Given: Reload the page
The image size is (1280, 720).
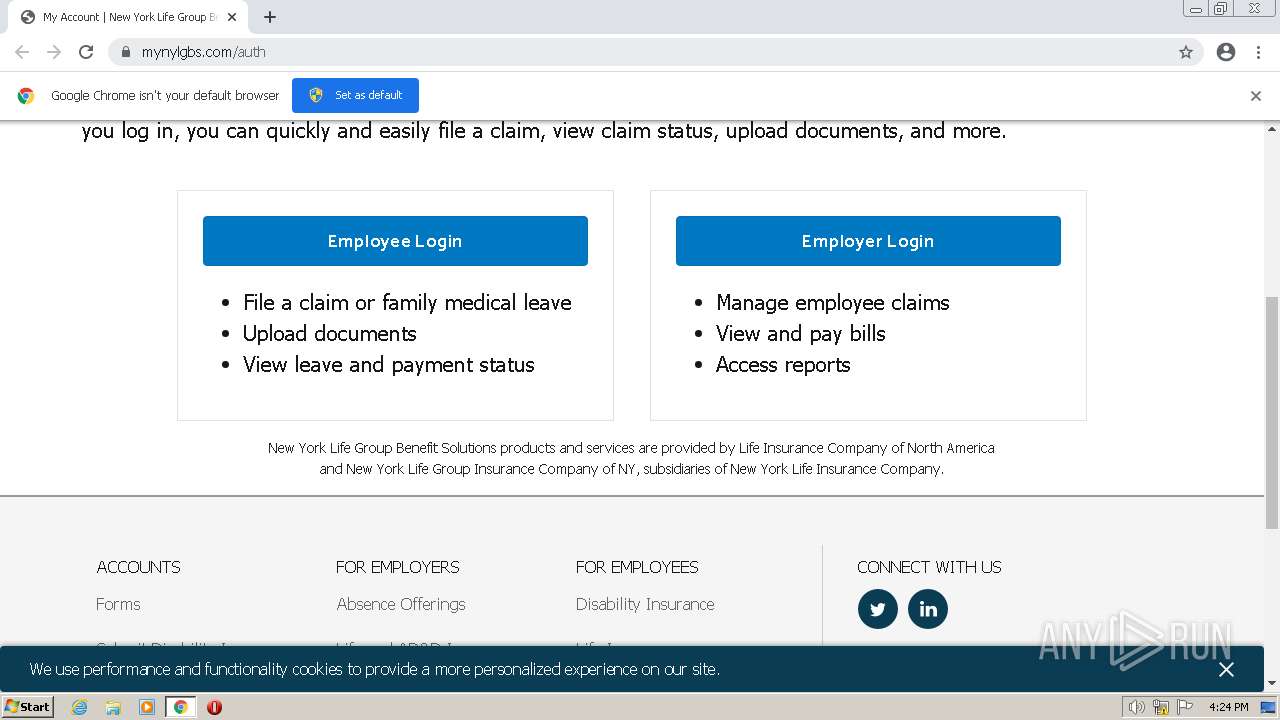Looking at the screenshot, I should [86, 52].
